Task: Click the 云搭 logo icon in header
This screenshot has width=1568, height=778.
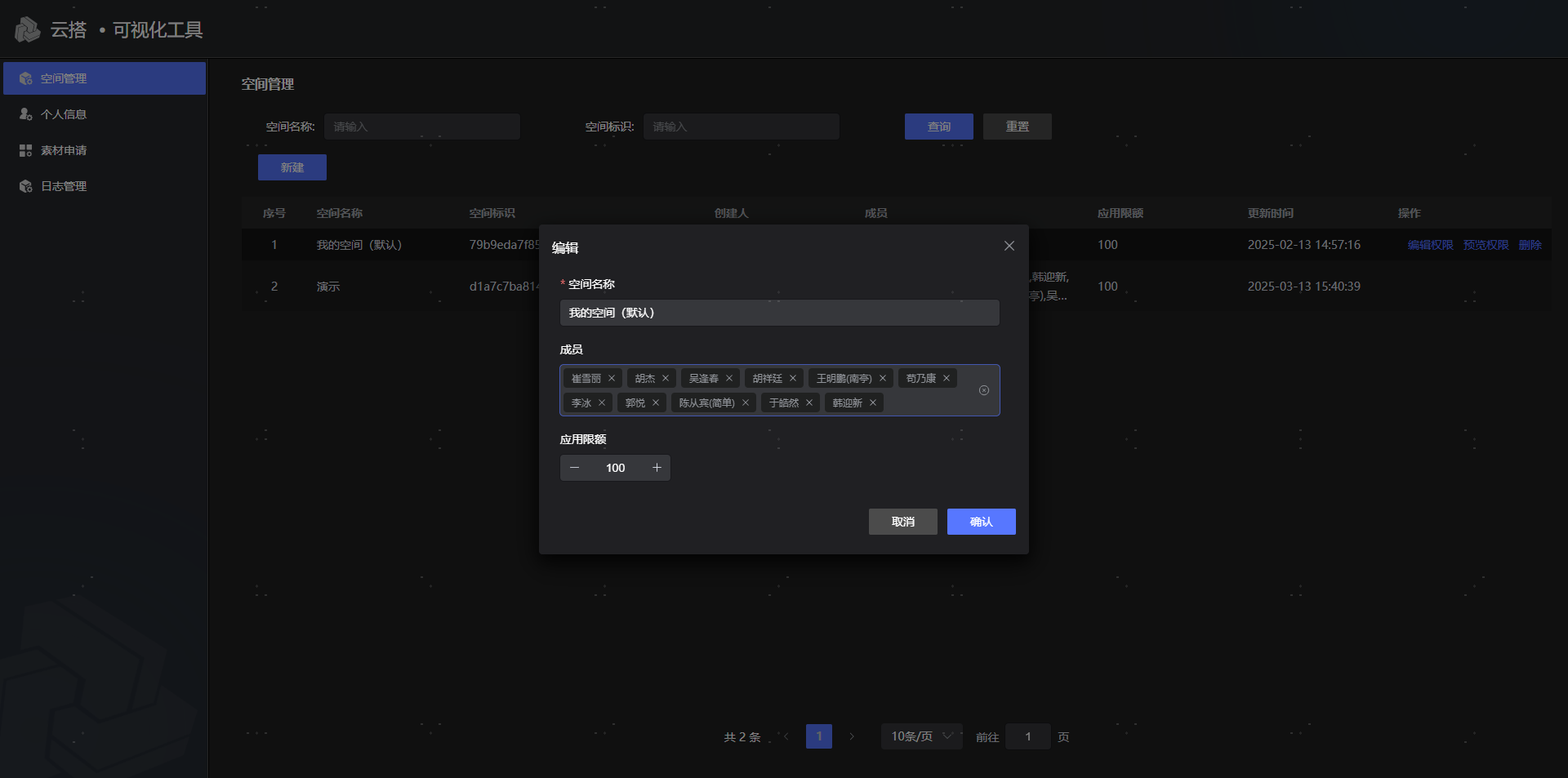Action: pyautogui.click(x=27, y=30)
